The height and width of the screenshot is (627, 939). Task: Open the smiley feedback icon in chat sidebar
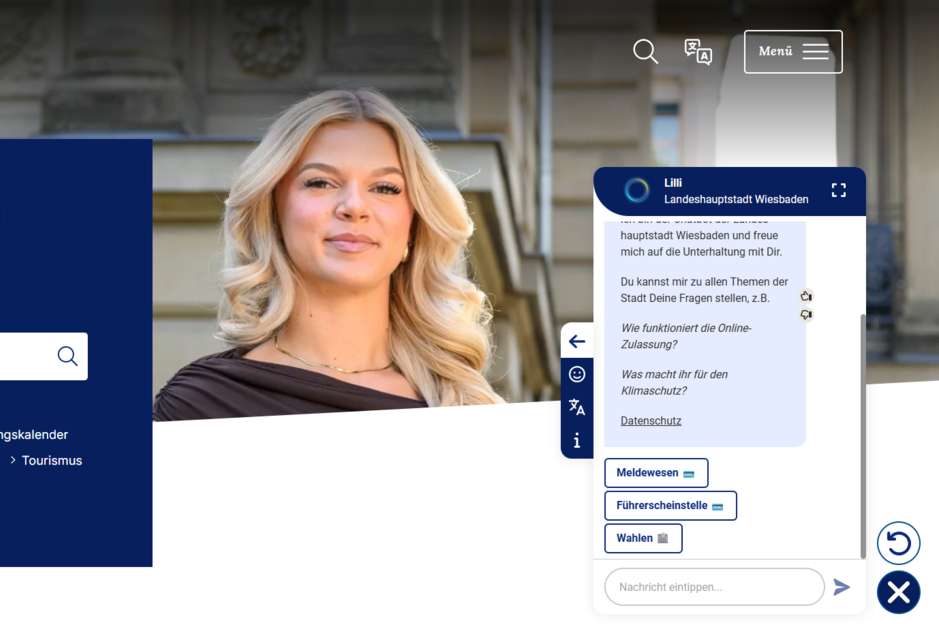(x=577, y=374)
